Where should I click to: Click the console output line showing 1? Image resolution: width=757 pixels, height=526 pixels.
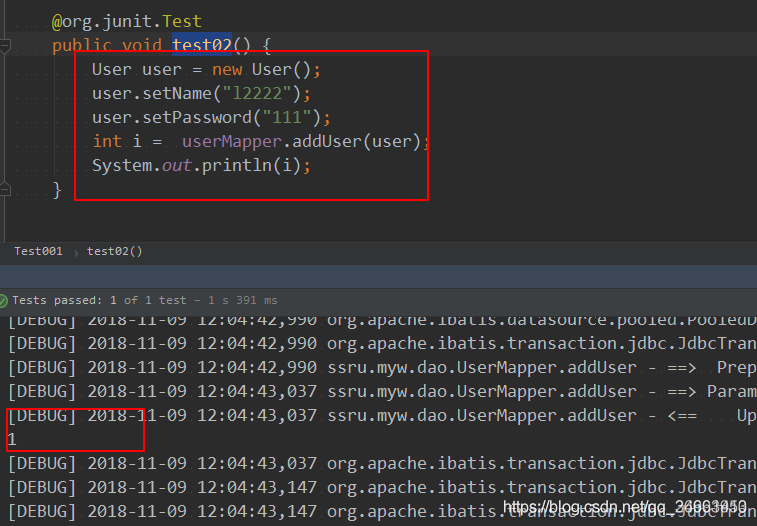point(12,440)
